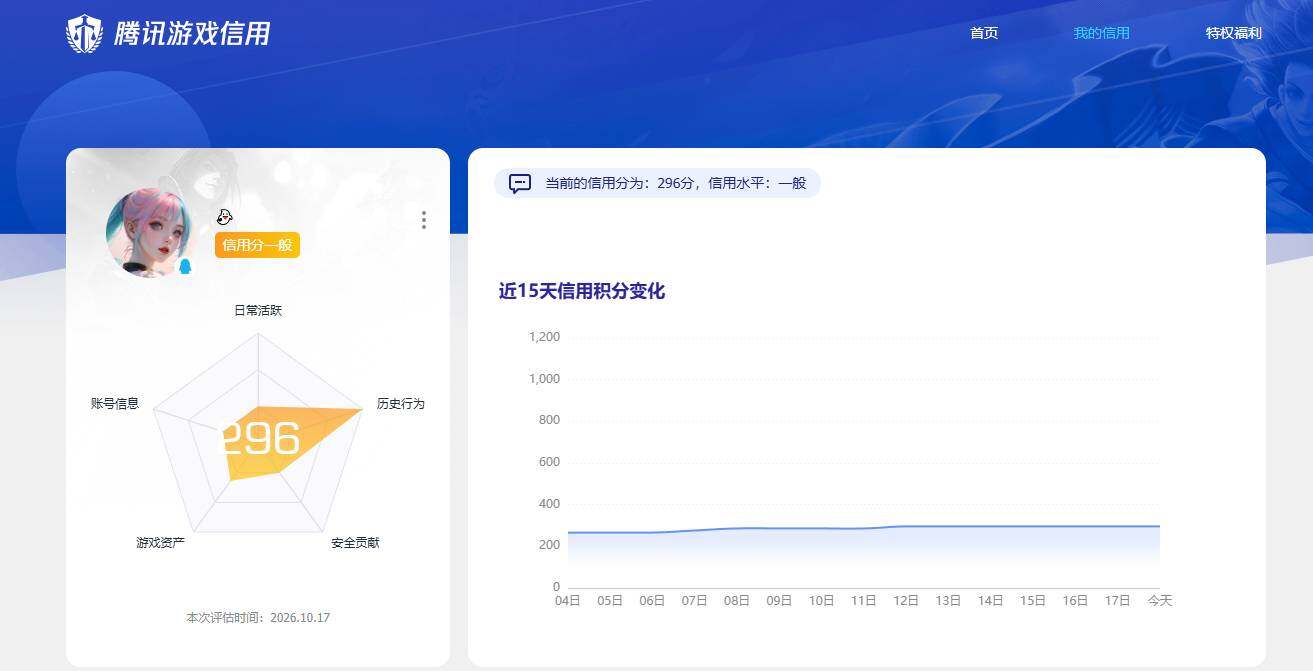Click the blue QQ penguin badge on avatar

pos(185,266)
